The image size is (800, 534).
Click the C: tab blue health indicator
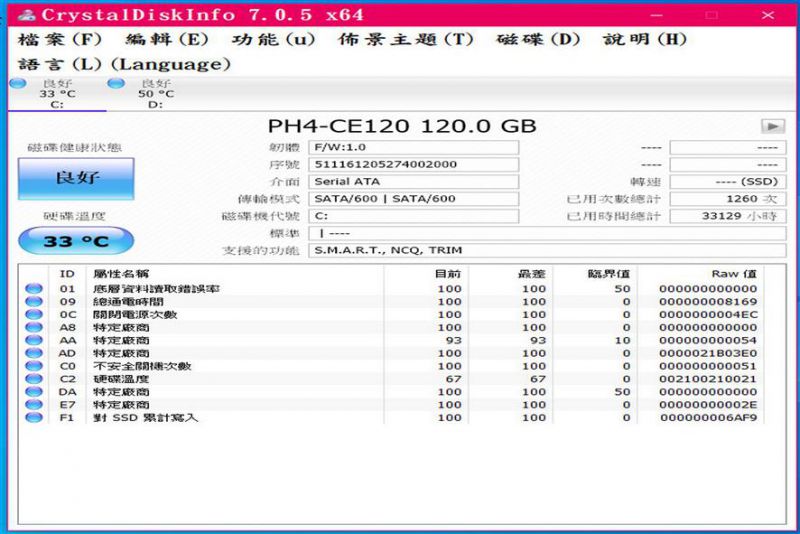(18, 83)
